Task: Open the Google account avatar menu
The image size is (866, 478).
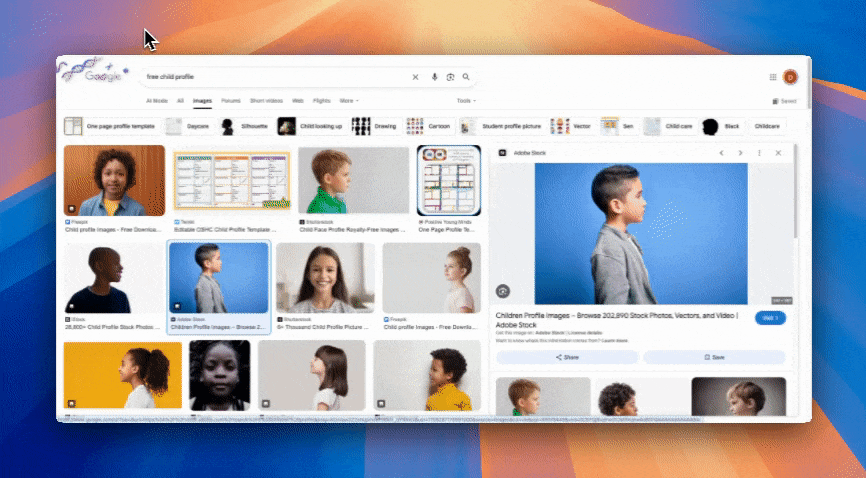Action: tap(790, 77)
